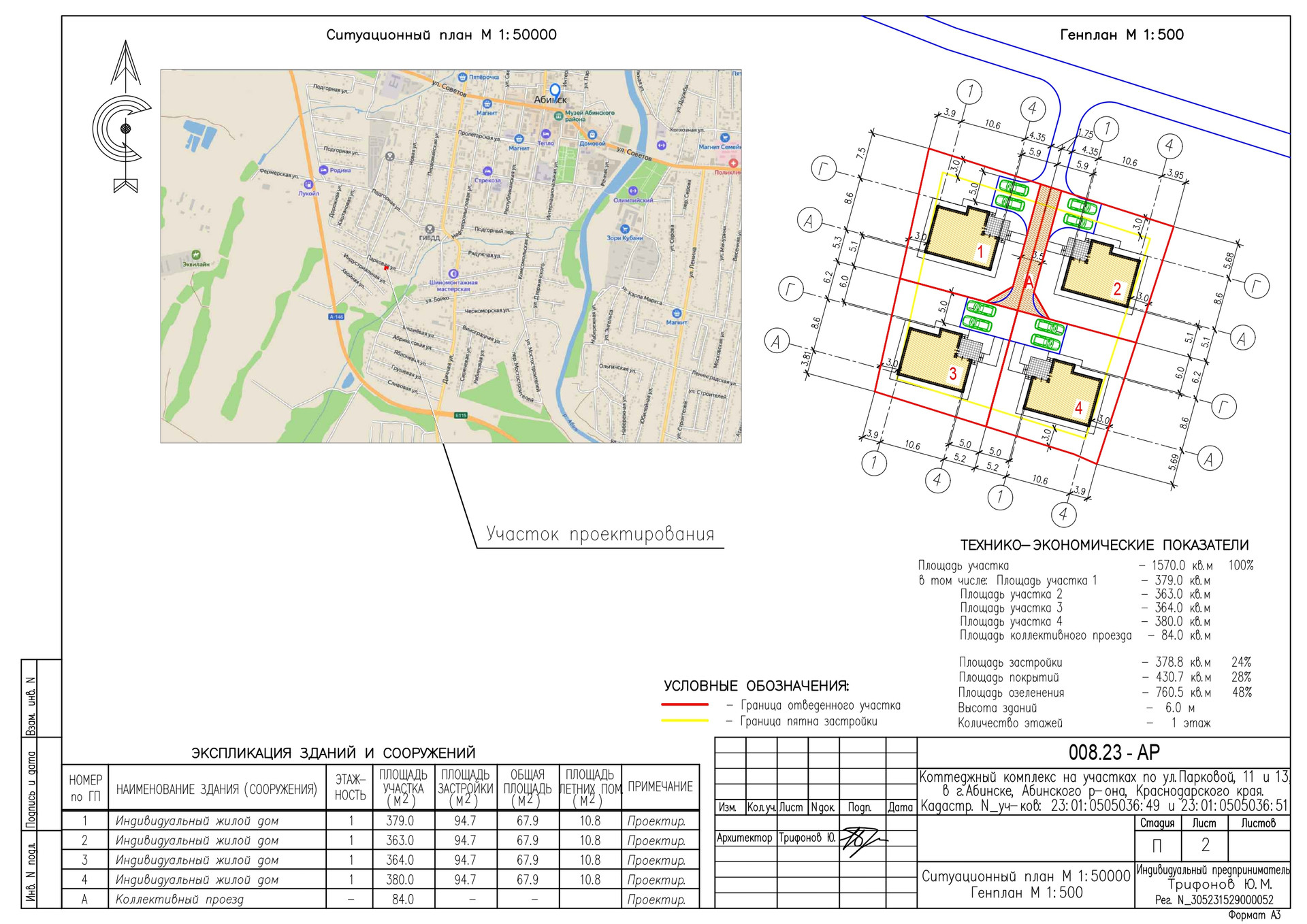
Task: Click the 'Участок проектирования' callout label
Action: click(x=600, y=534)
